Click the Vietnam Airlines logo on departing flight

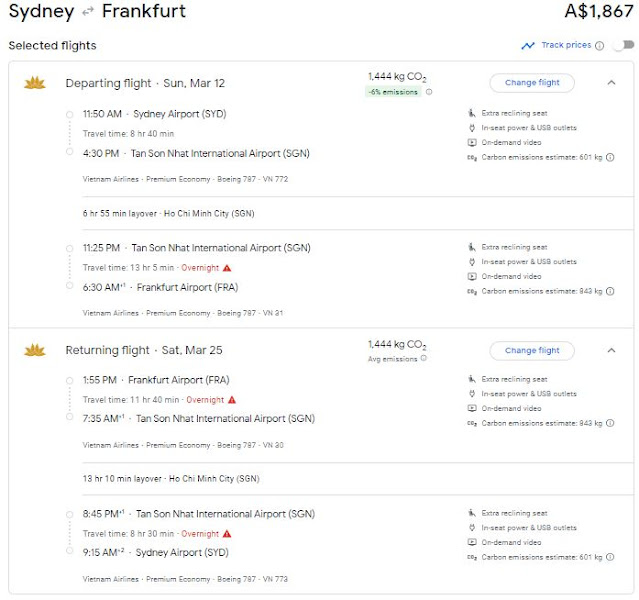tap(35, 83)
